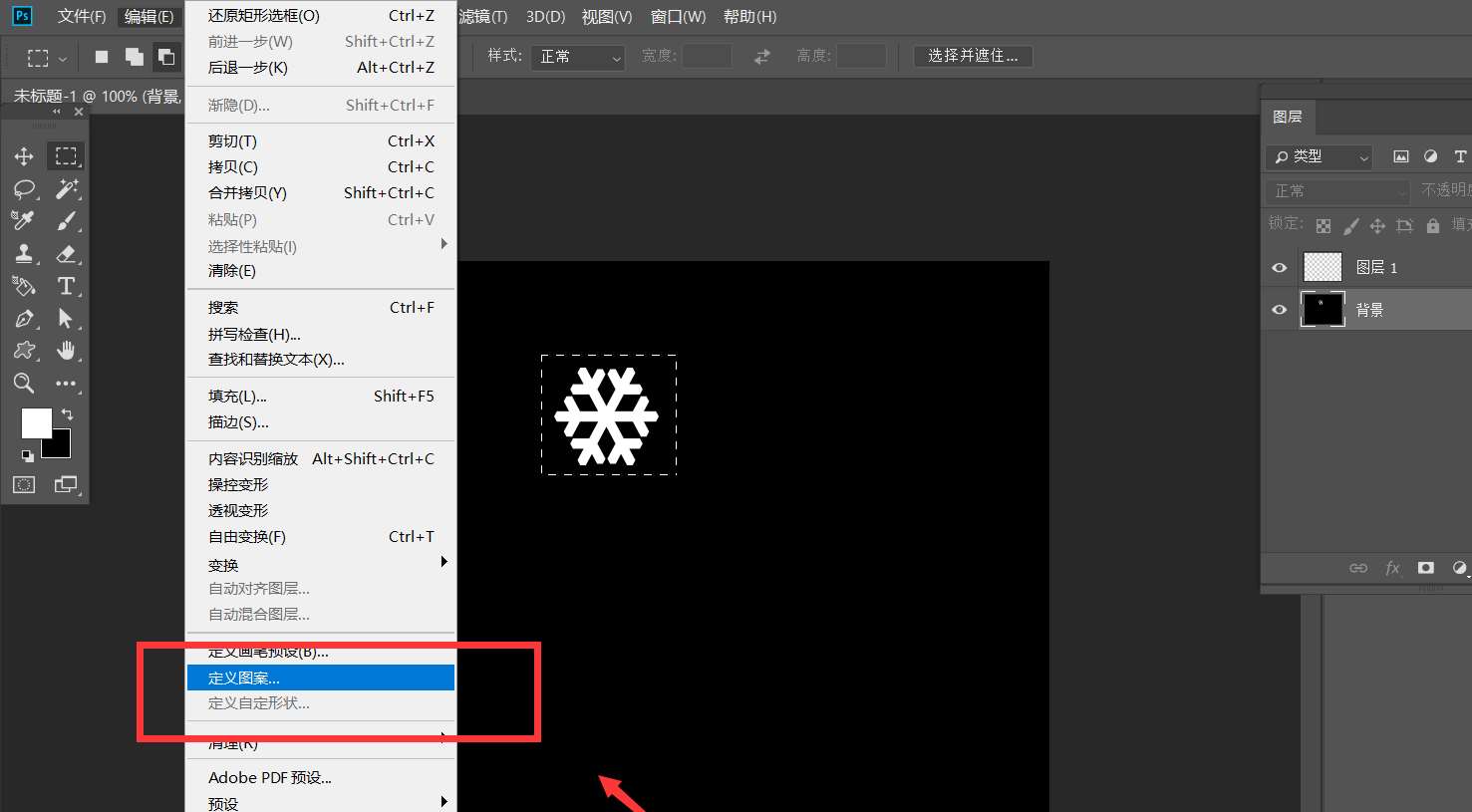1472x812 pixels.
Task: Select the Hand tool
Action: click(67, 351)
